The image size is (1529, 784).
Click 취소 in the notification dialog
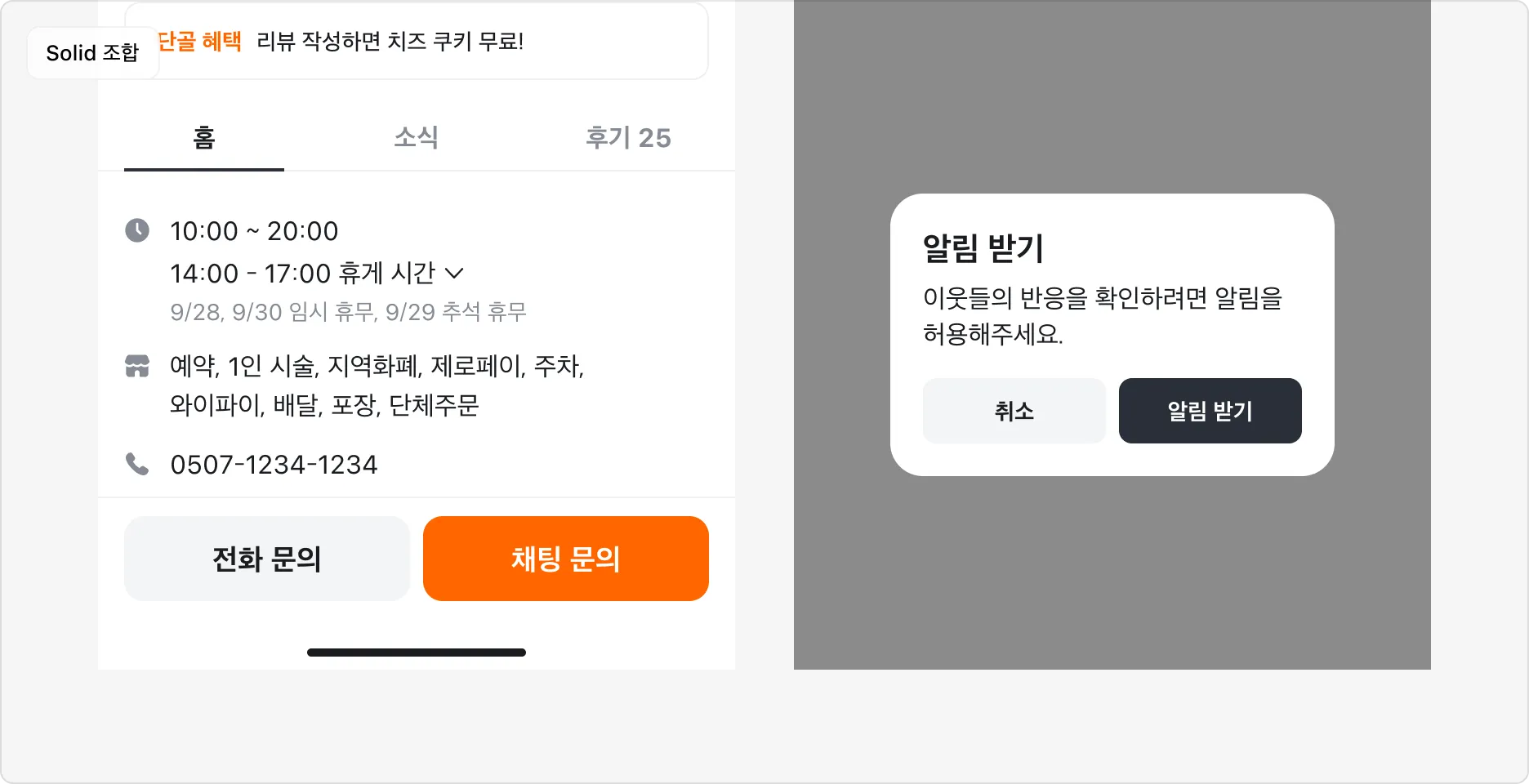point(1014,411)
